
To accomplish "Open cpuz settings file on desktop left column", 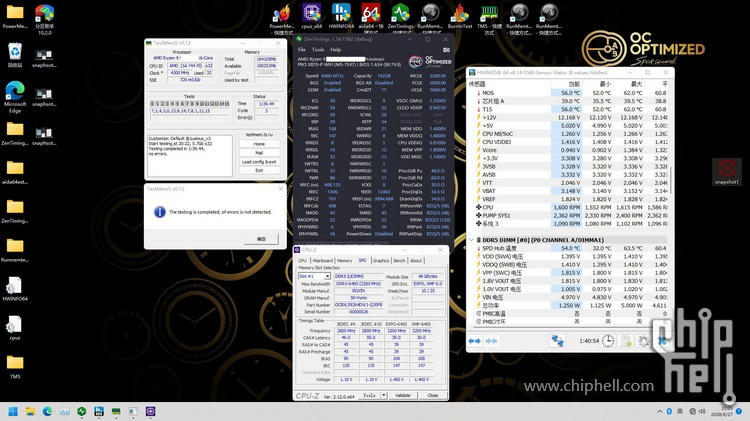I will pos(15,328).
